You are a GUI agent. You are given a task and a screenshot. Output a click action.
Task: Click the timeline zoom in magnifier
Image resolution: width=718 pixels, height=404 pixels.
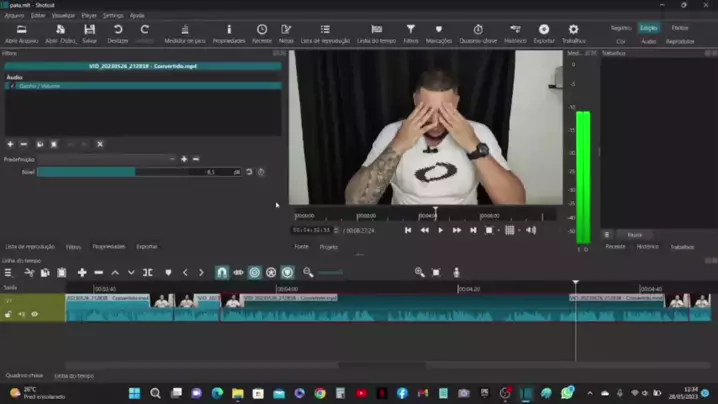[419, 272]
